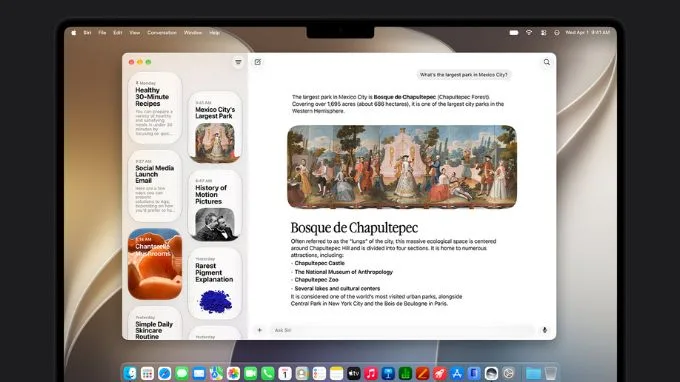The height and width of the screenshot is (382, 680).
Task: Open the Edit menu
Action: pos(118,33)
